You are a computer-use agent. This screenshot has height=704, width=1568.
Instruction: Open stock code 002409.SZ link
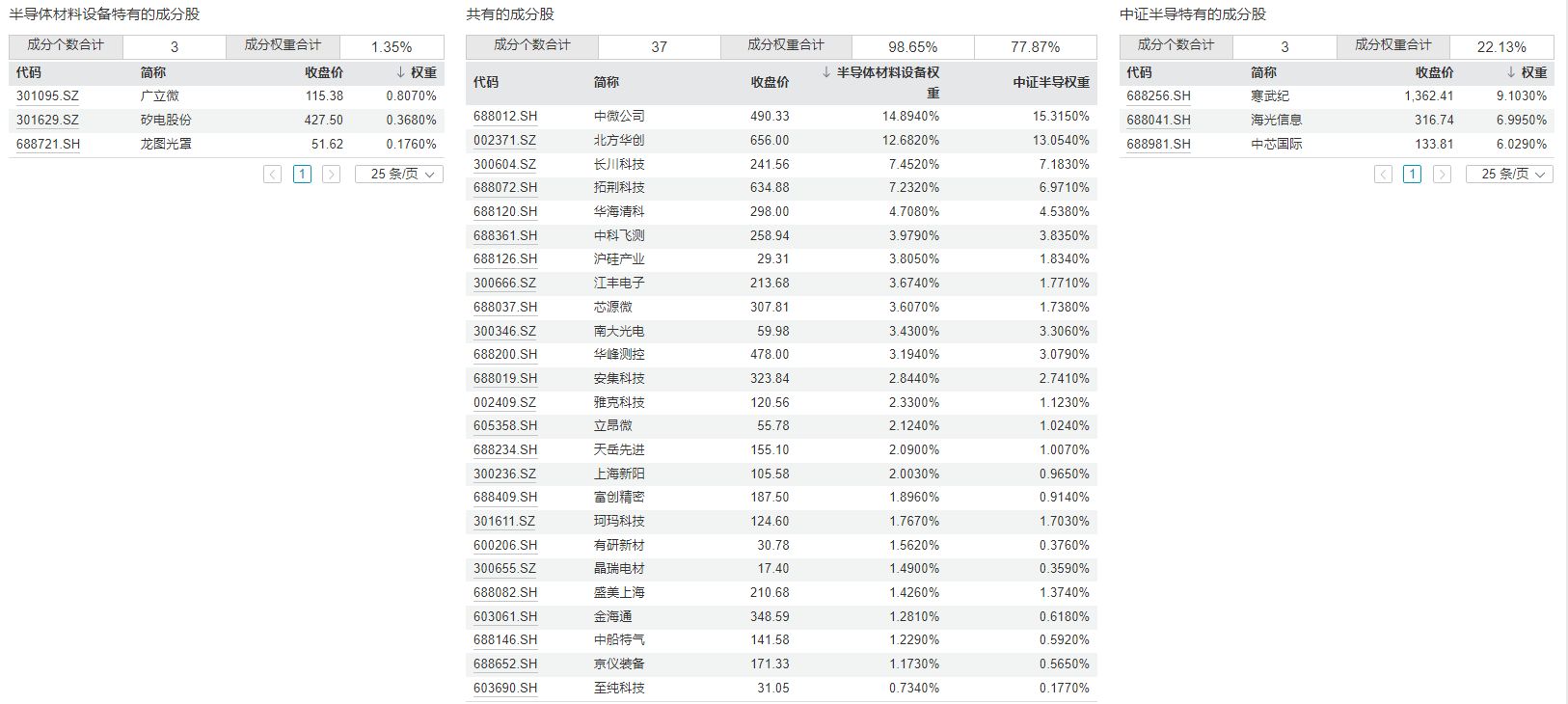click(504, 402)
